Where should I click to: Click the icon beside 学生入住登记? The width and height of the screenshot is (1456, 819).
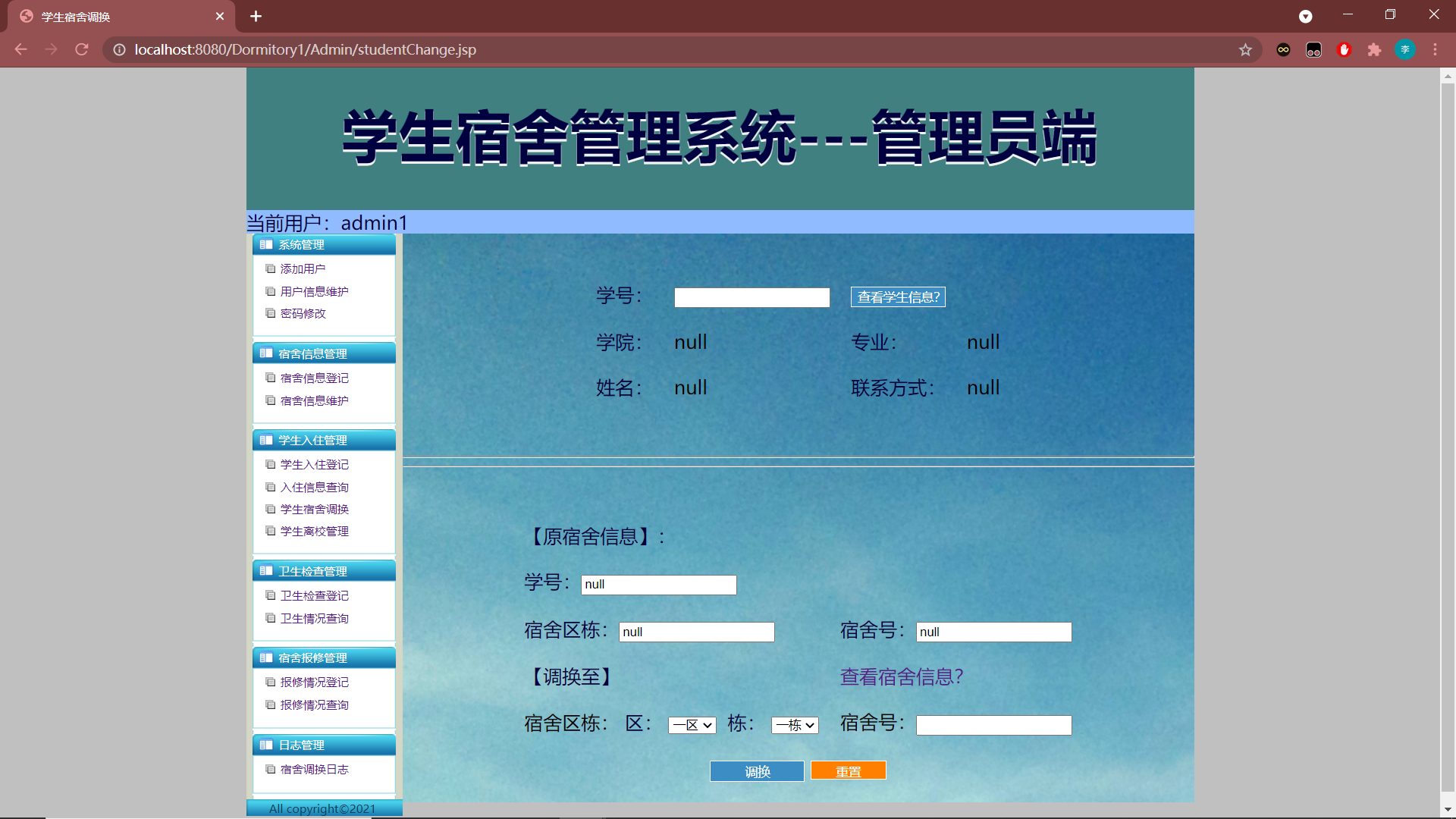[271, 464]
